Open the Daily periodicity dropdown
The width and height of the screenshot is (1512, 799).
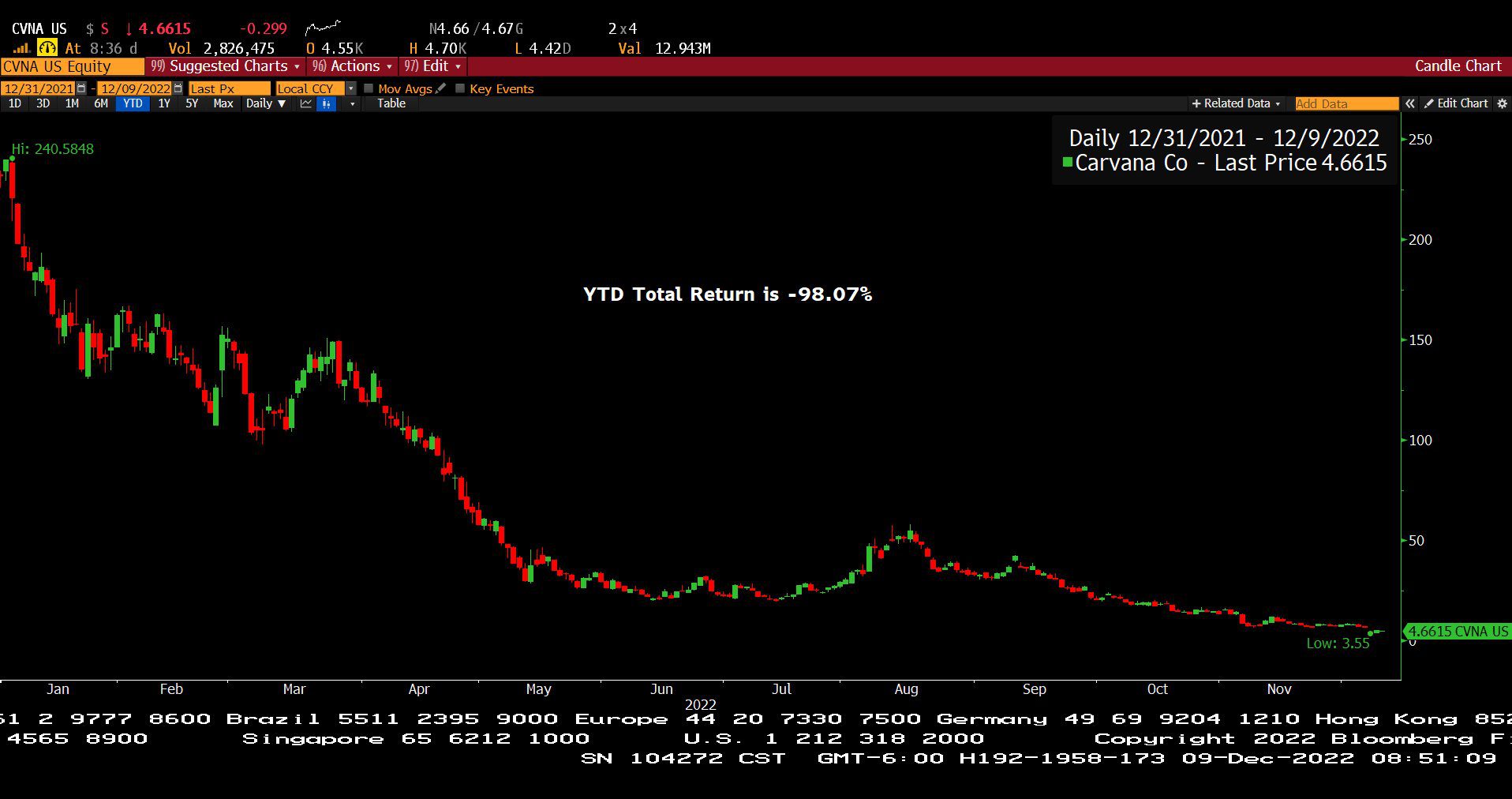pyautogui.click(x=265, y=103)
